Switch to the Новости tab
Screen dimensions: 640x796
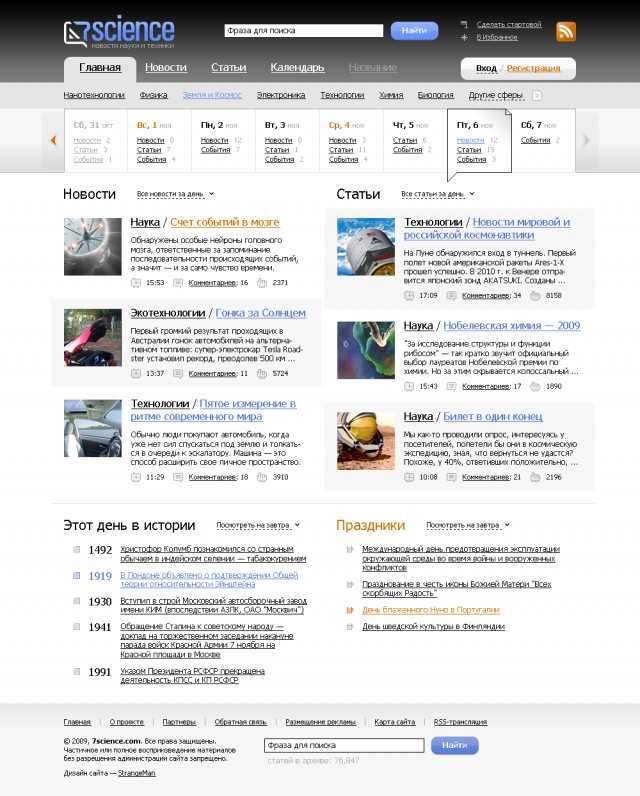click(x=166, y=68)
